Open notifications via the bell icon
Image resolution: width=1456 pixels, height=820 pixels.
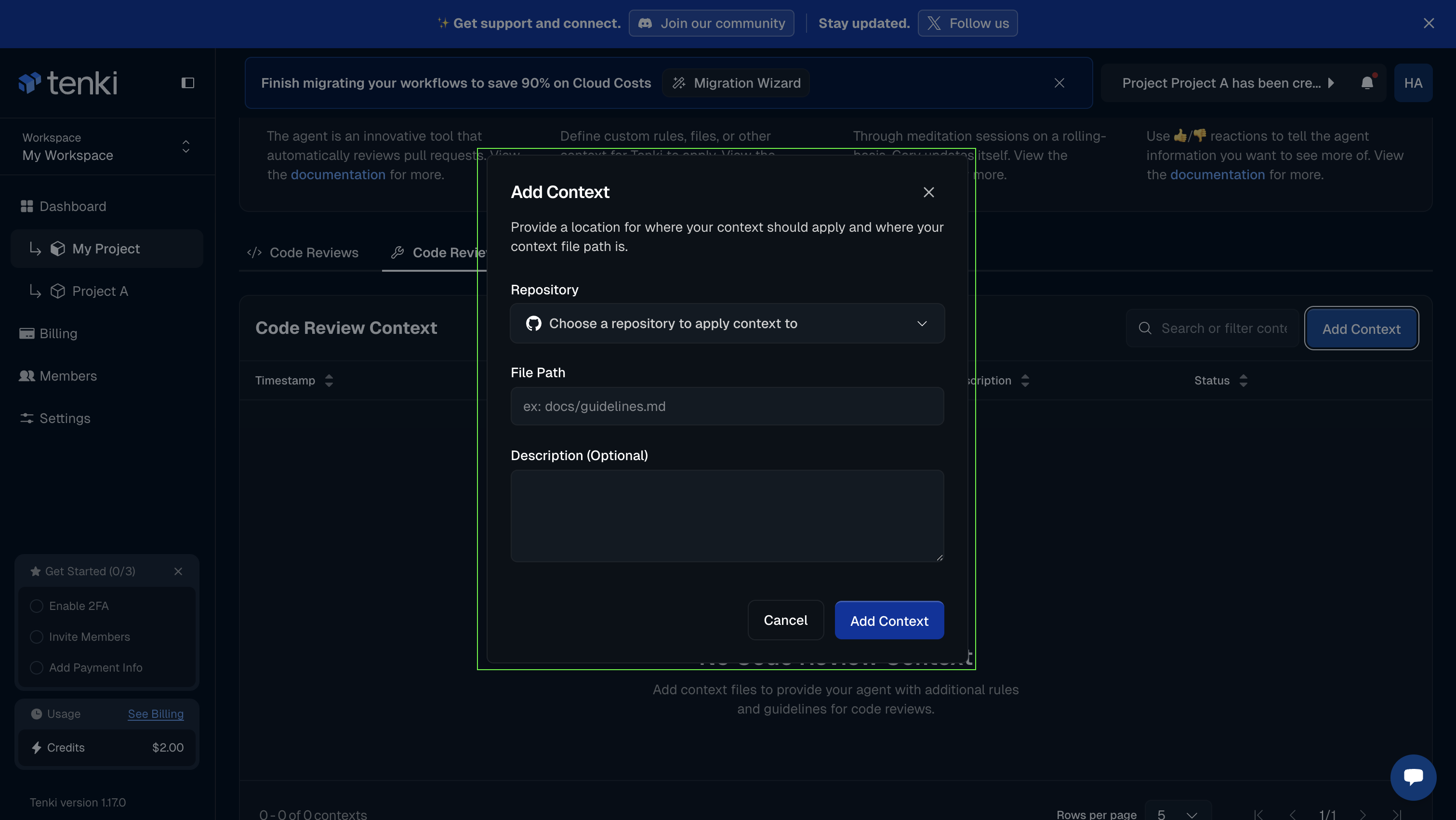coord(1367,83)
